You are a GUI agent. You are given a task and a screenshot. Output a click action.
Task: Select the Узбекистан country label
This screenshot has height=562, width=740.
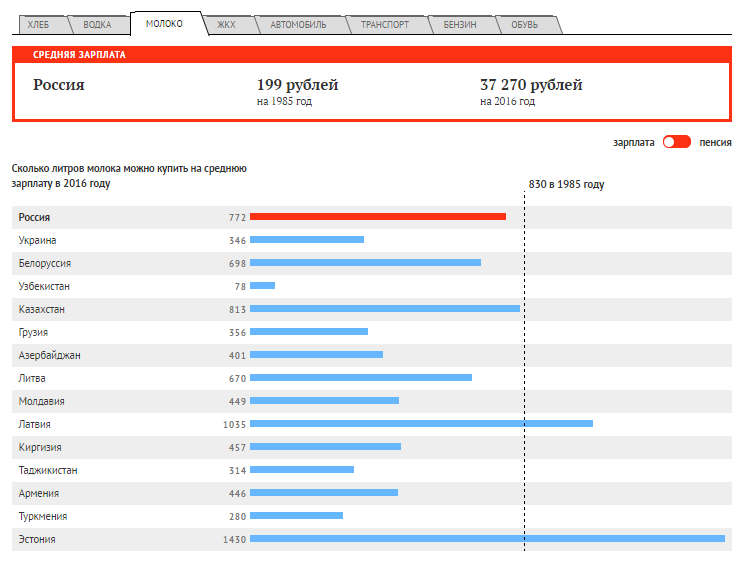[44, 286]
